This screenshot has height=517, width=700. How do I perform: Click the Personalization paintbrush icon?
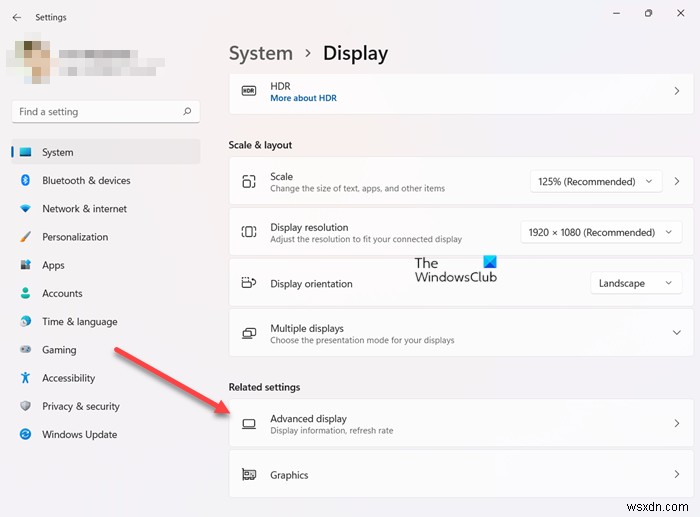(x=25, y=237)
